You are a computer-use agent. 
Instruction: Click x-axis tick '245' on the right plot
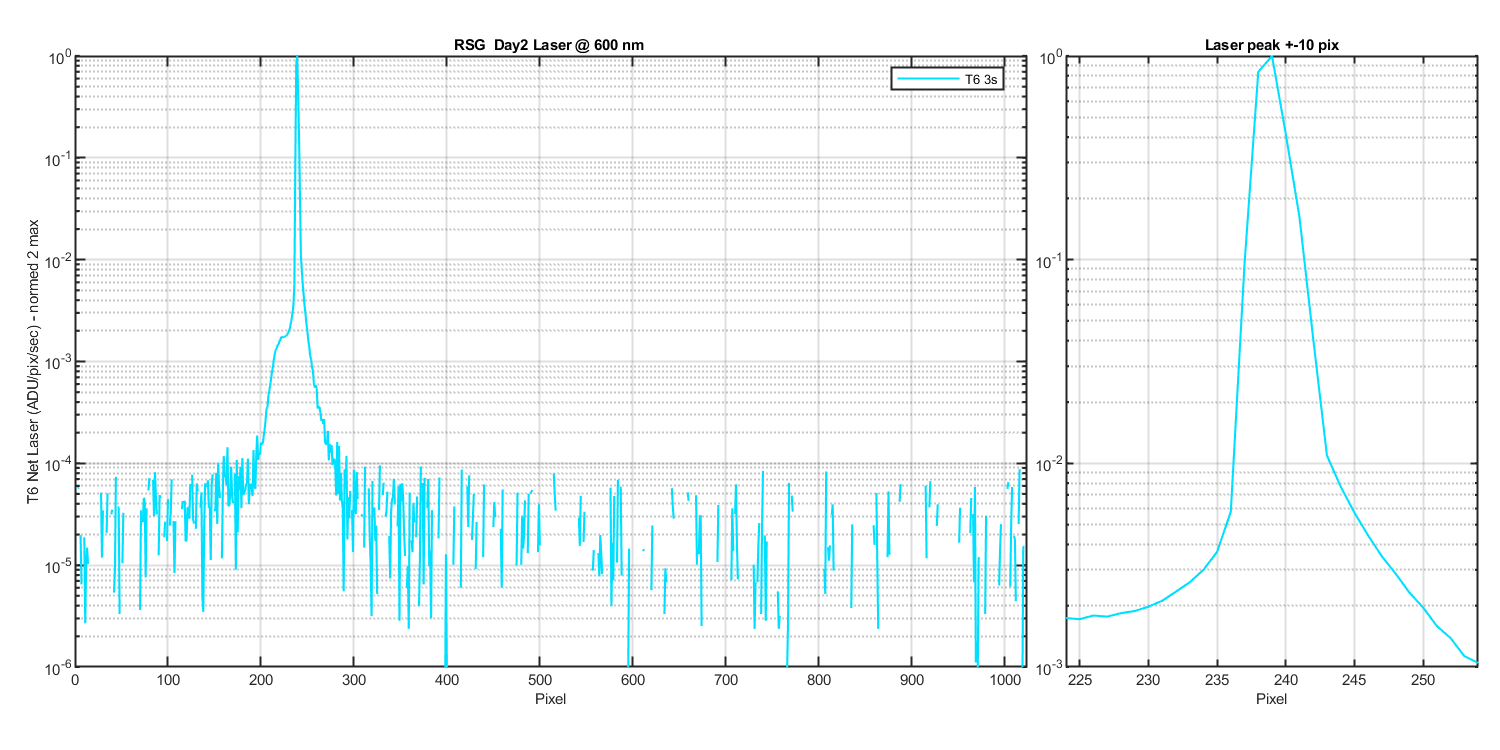1354,680
